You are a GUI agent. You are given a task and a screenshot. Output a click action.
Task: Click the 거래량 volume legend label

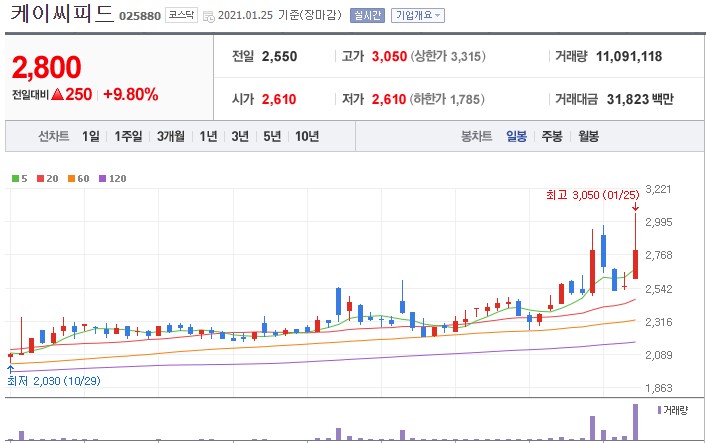click(x=675, y=410)
